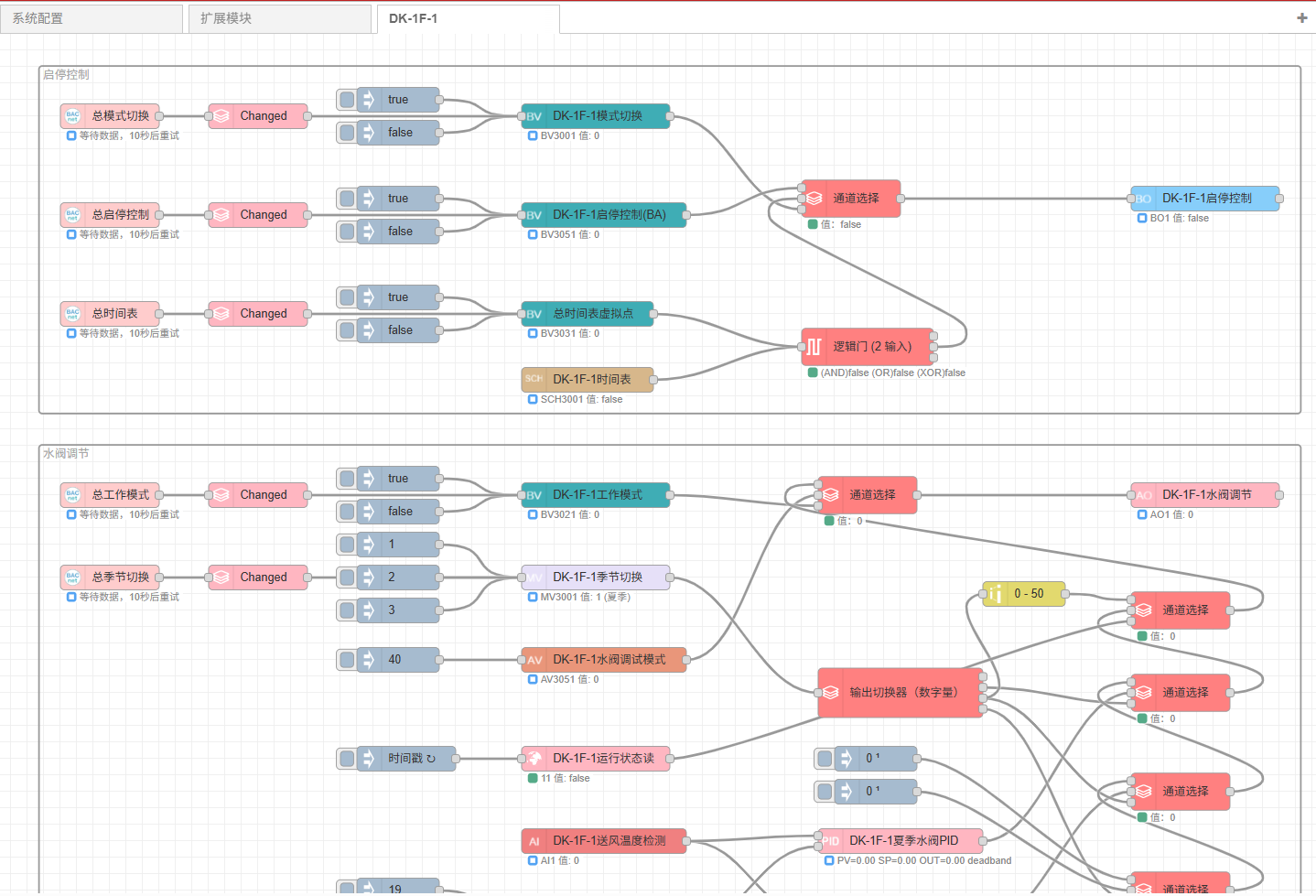
Task: Select the BV icon on DK-1F-1工作模式
Action: 534,495
